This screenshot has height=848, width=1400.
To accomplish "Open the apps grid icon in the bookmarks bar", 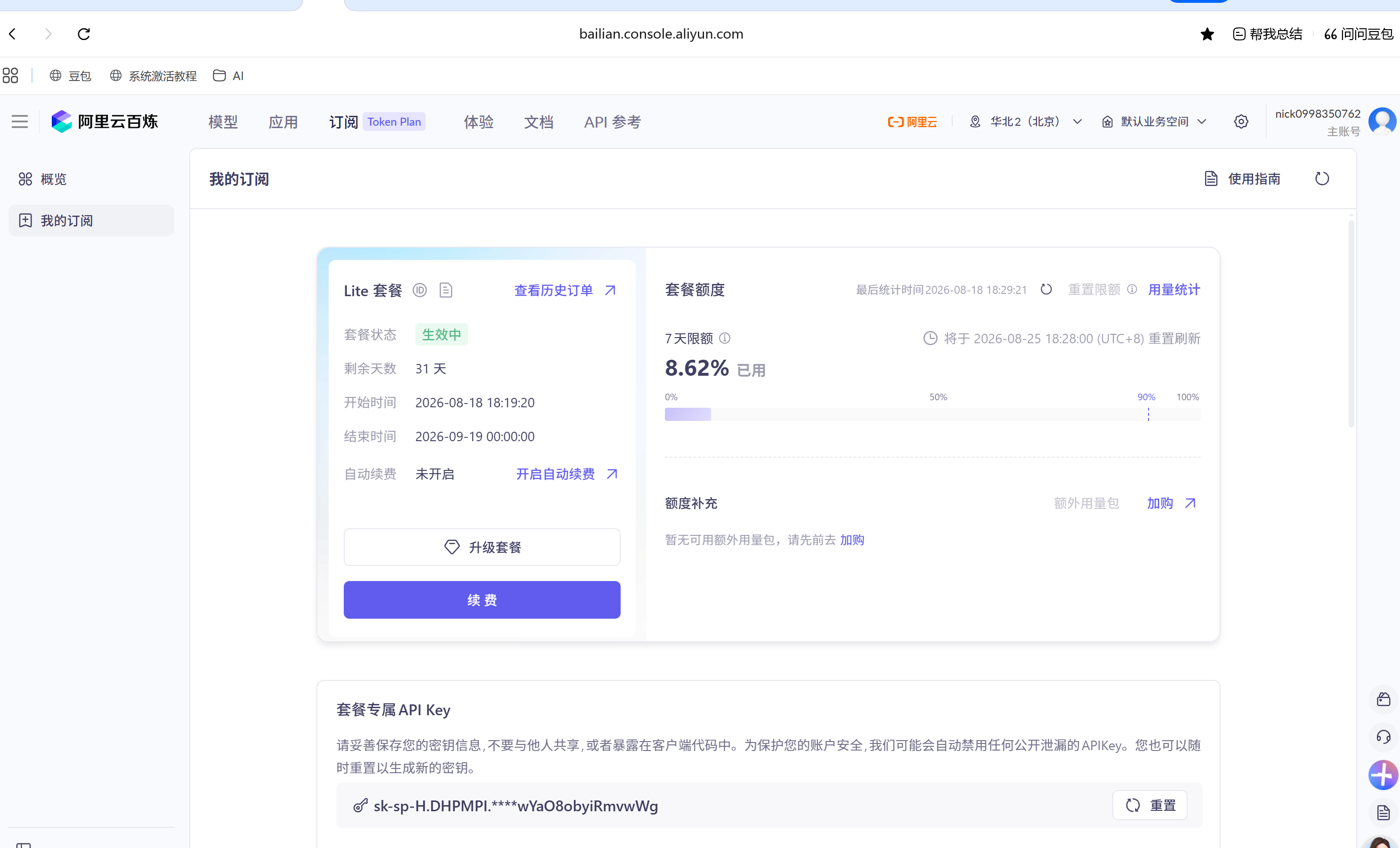I will tap(10, 75).
